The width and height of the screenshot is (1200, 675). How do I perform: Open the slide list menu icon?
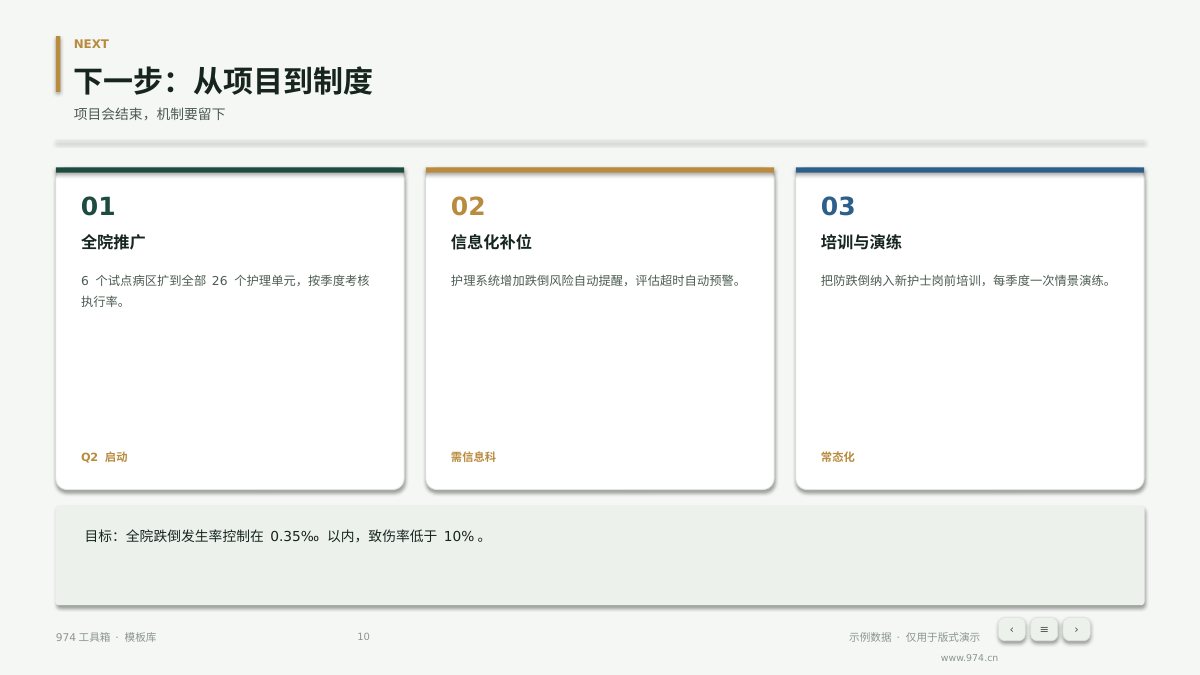[x=1044, y=629]
